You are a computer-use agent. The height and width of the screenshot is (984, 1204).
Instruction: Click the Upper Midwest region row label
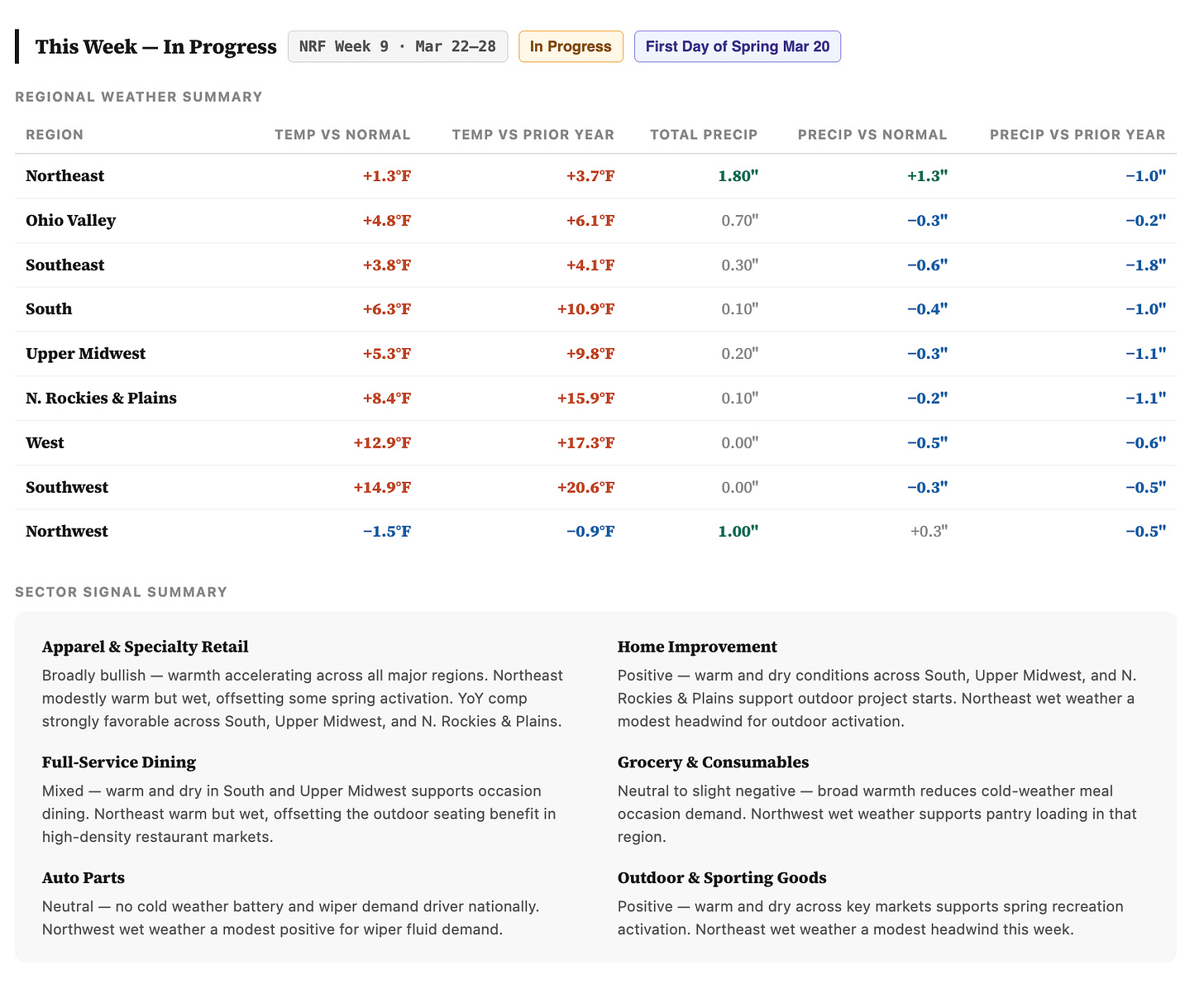coord(86,354)
